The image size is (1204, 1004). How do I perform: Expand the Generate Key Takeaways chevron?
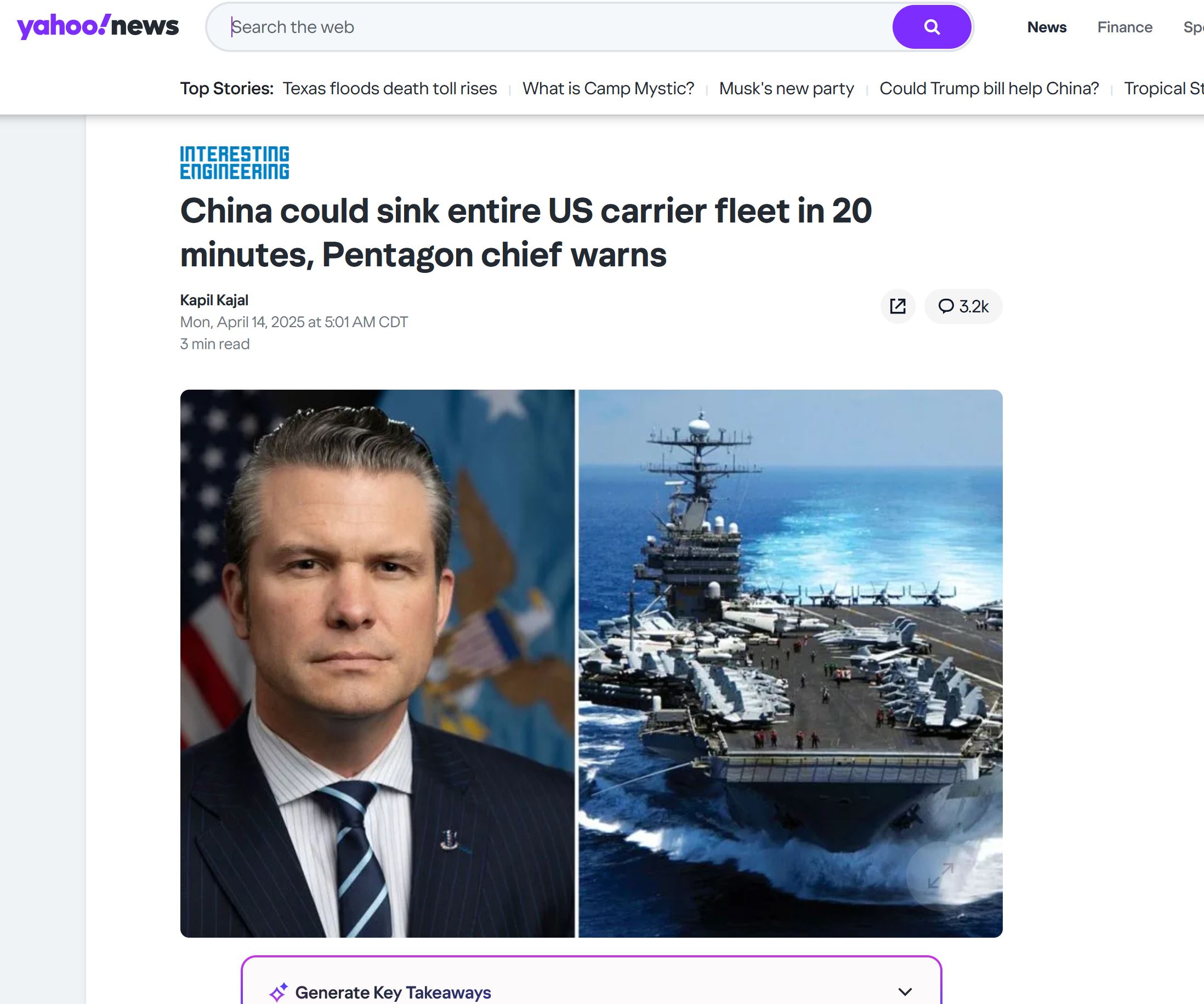pyautogui.click(x=905, y=992)
